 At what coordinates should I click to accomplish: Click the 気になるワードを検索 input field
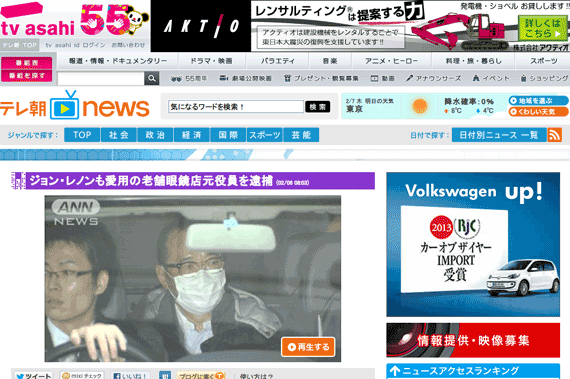click(x=236, y=107)
